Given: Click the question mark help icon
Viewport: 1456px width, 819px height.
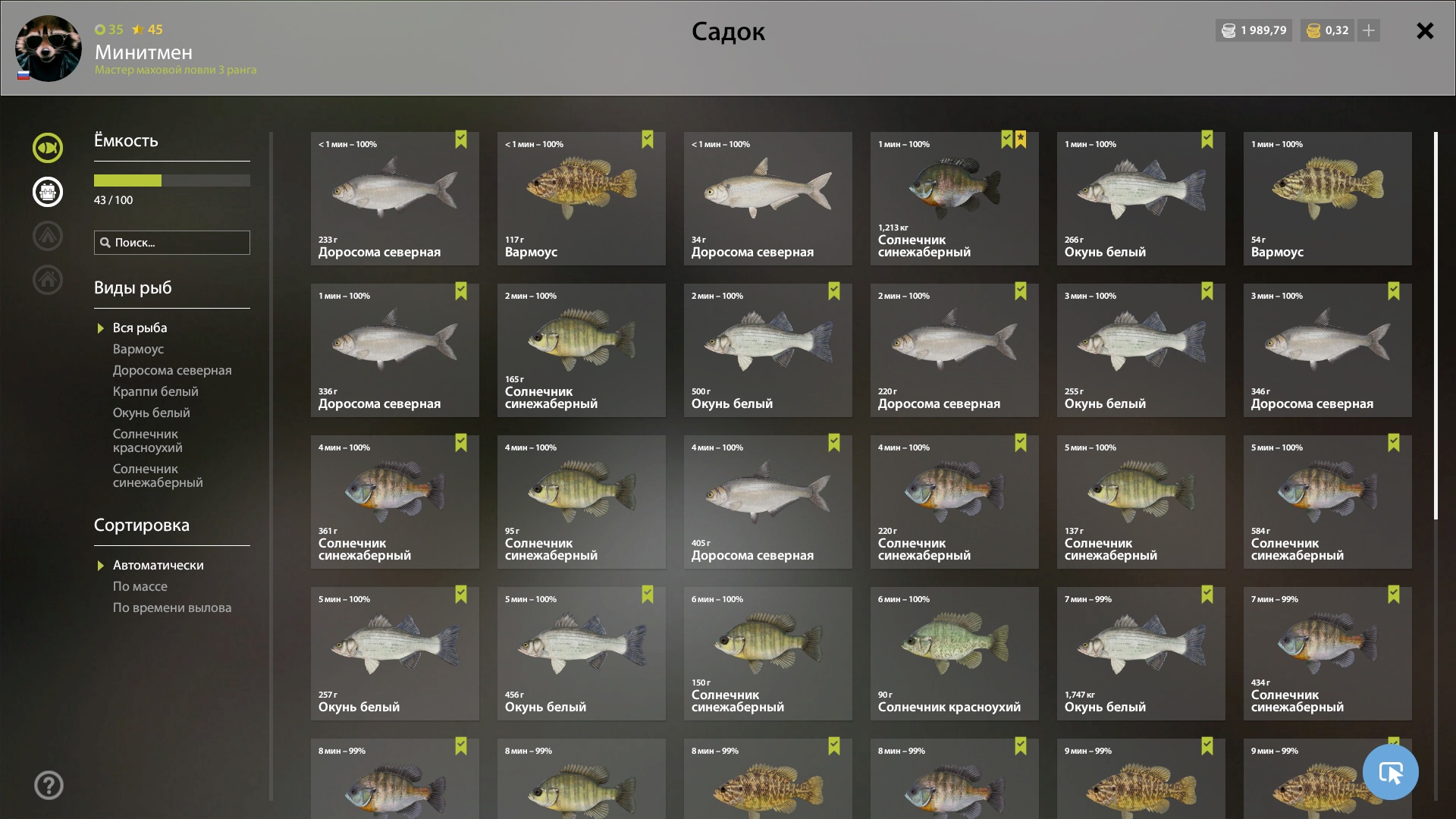Looking at the screenshot, I should click(49, 786).
